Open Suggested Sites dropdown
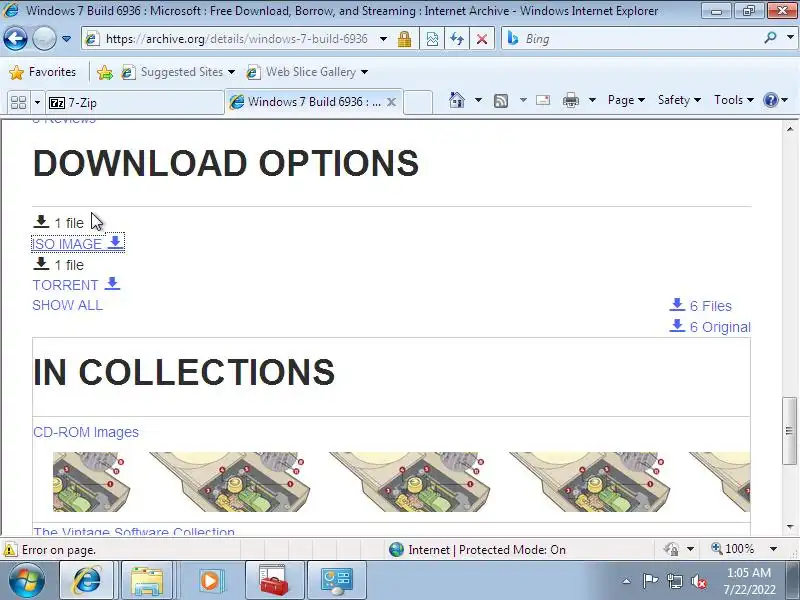Viewport: 800px width, 600px height. (178, 72)
